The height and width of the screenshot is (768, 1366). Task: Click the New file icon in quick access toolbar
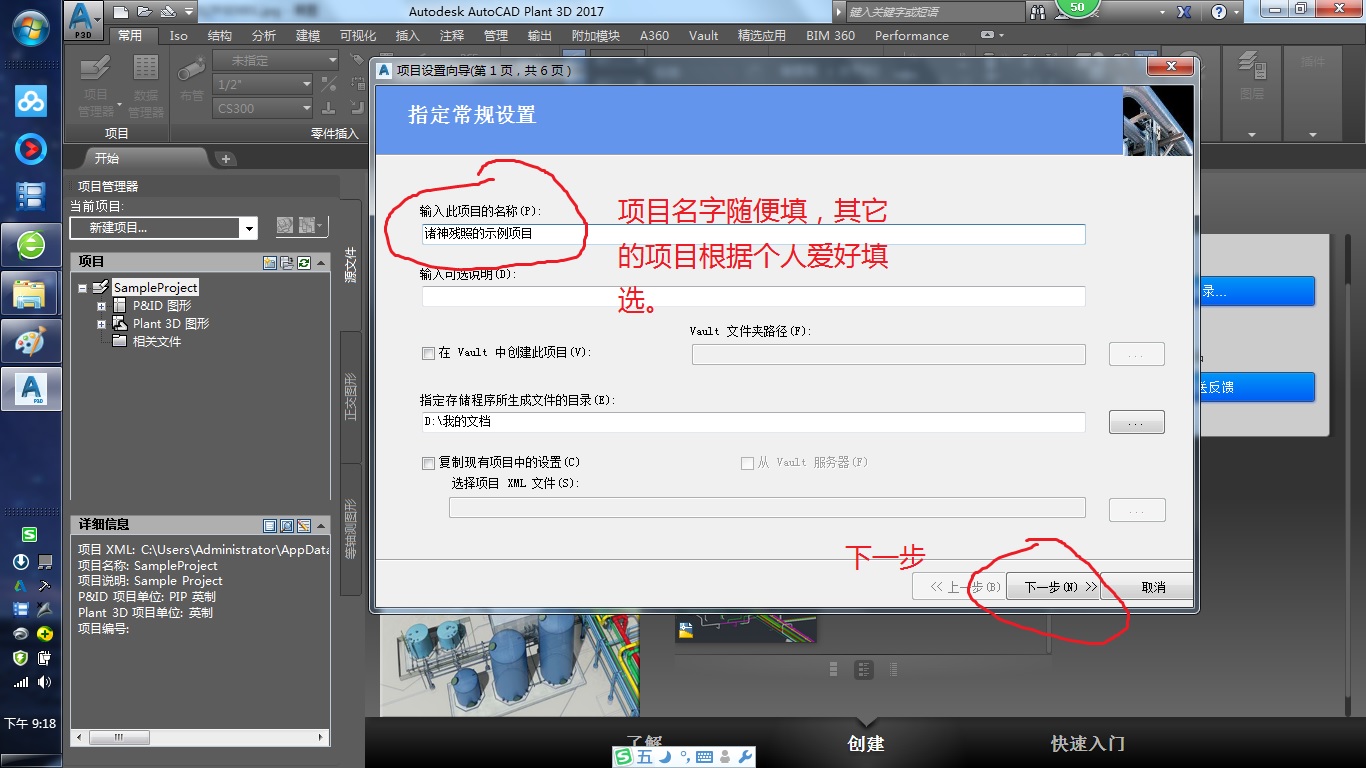(x=122, y=12)
